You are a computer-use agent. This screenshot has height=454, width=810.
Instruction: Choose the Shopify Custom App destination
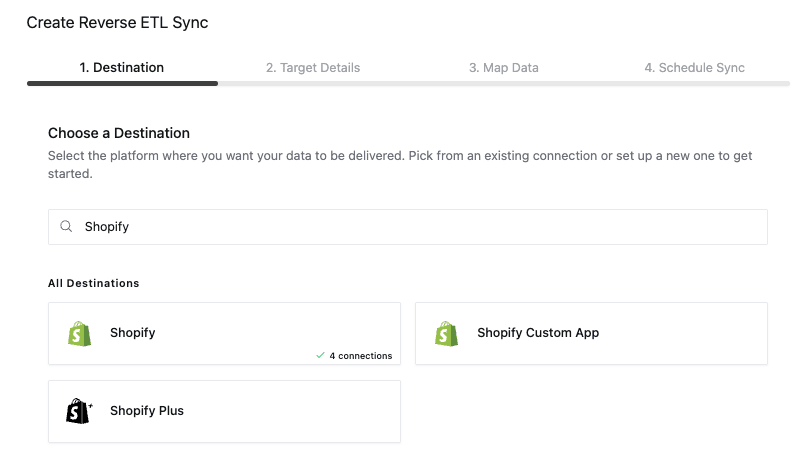click(x=591, y=334)
